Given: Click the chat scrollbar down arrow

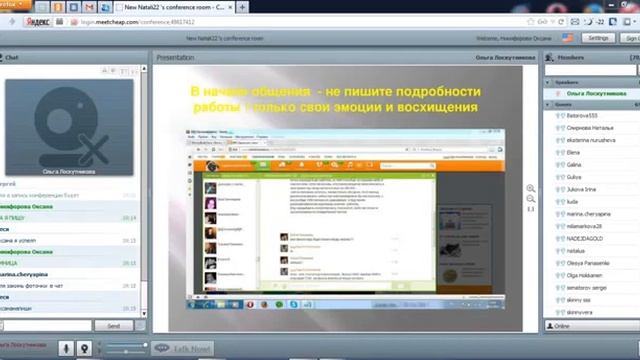Looking at the screenshot, I should (144, 313).
